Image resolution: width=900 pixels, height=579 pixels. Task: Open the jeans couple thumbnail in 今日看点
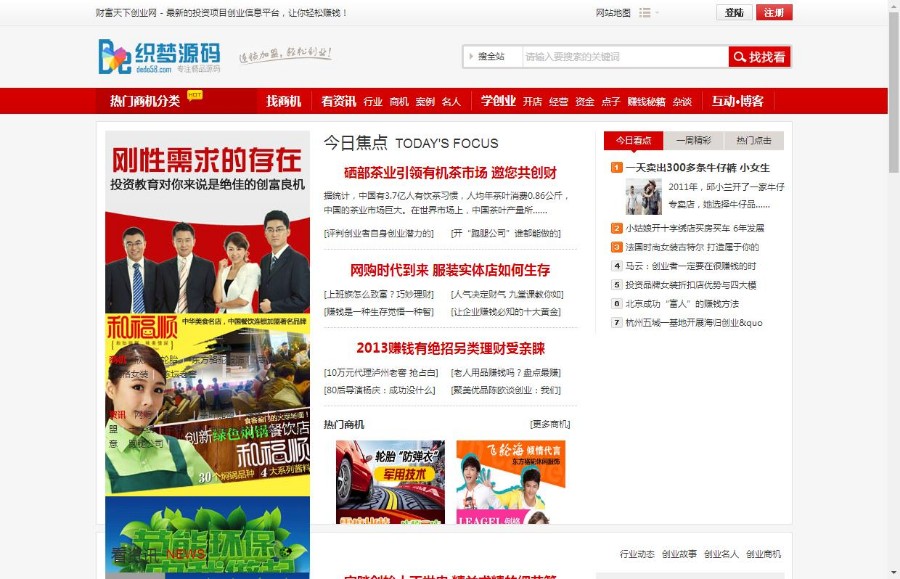pos(643,197)
